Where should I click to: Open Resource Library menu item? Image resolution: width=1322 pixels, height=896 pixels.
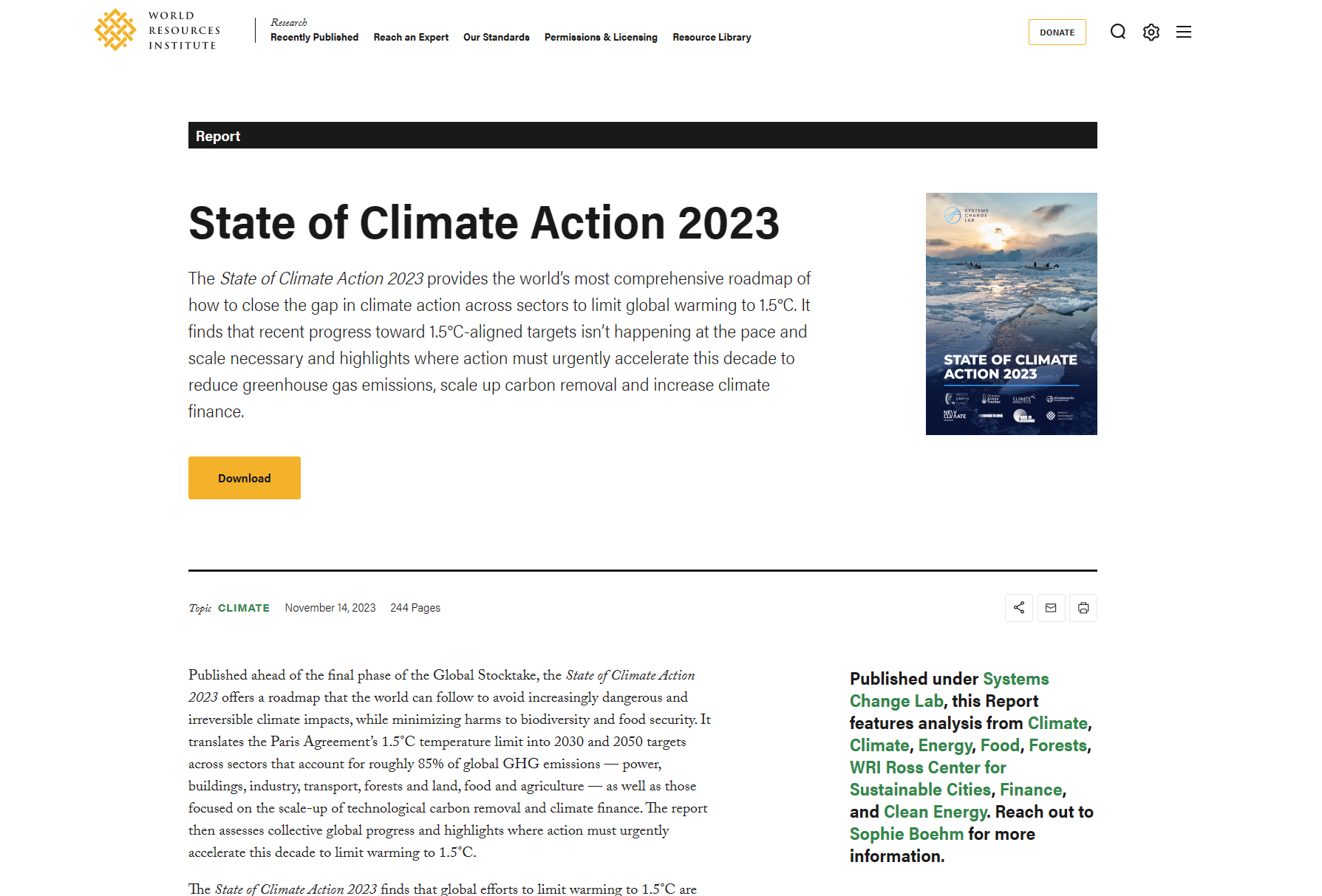[x=712, y=37]
